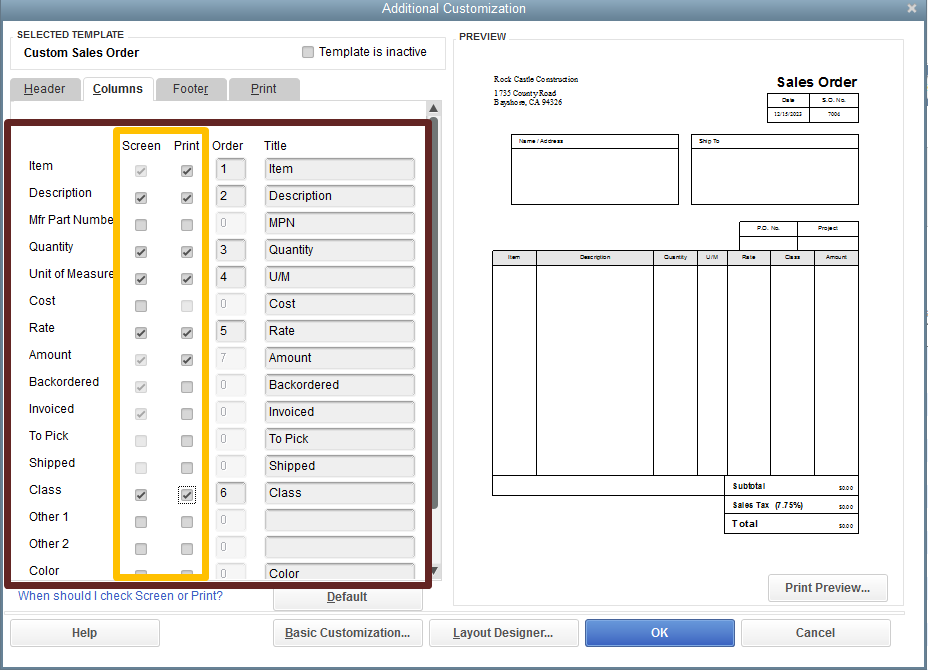Click the Order field for Quantity
Image resolution: width=928 pixels, height=670 pixels.
(231, 250)
